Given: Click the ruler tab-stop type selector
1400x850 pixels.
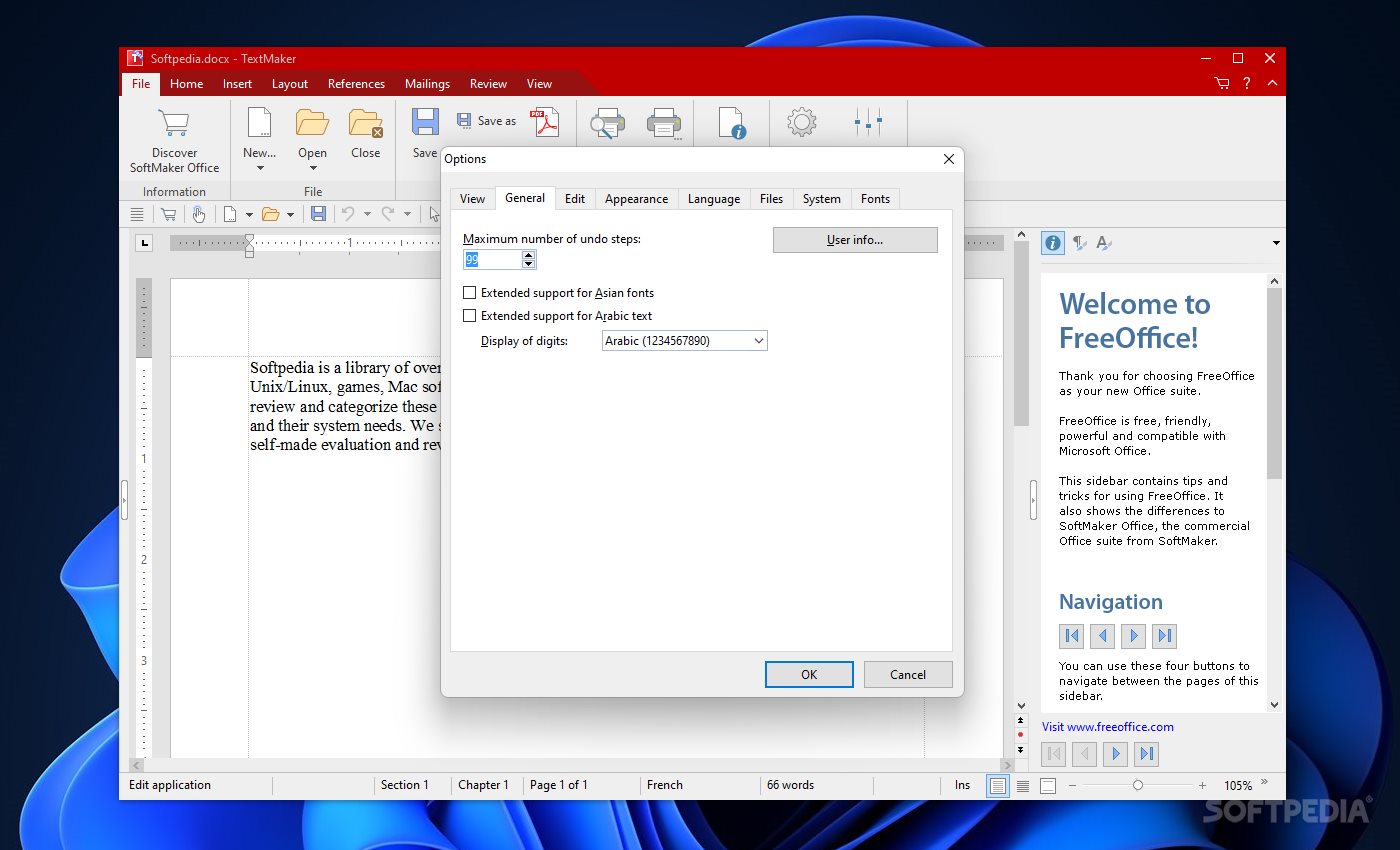Looking at the screenshot, I should click(x=145, y=242).
